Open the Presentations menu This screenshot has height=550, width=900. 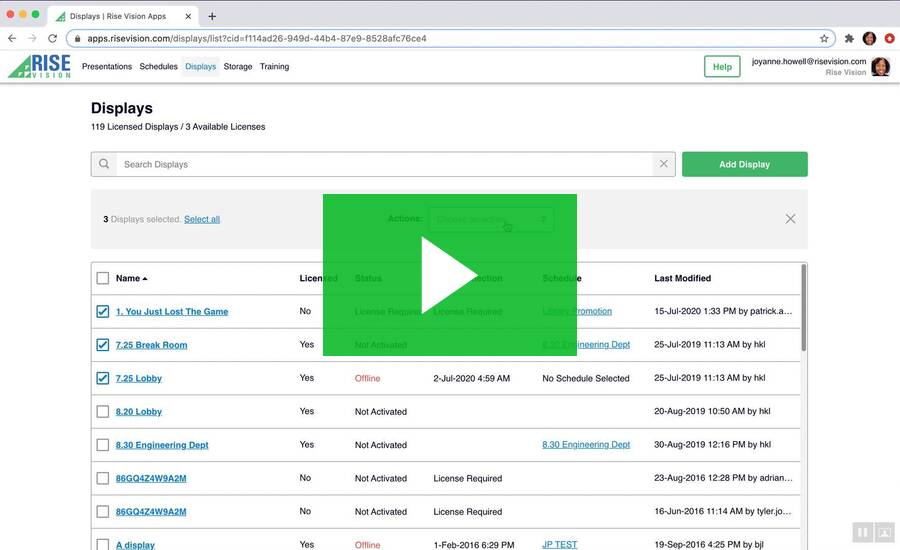[107, 67]
